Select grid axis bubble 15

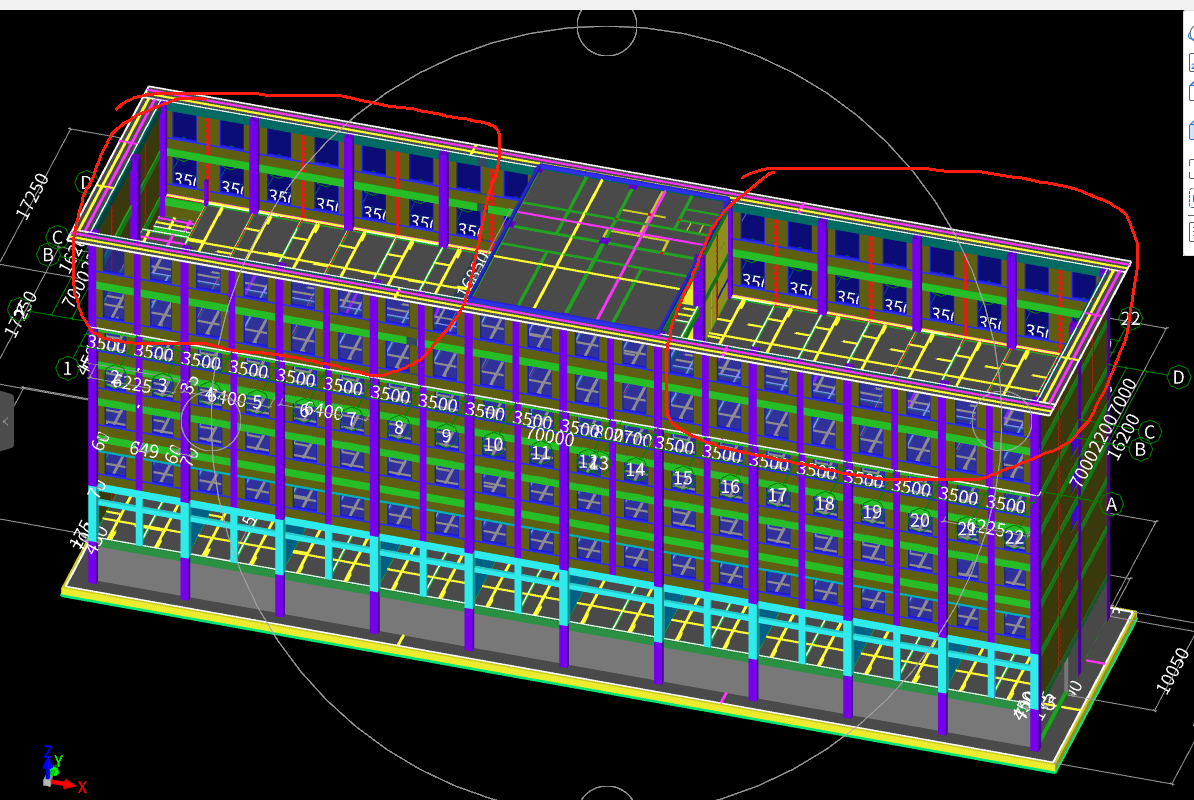tap(682, 478)
